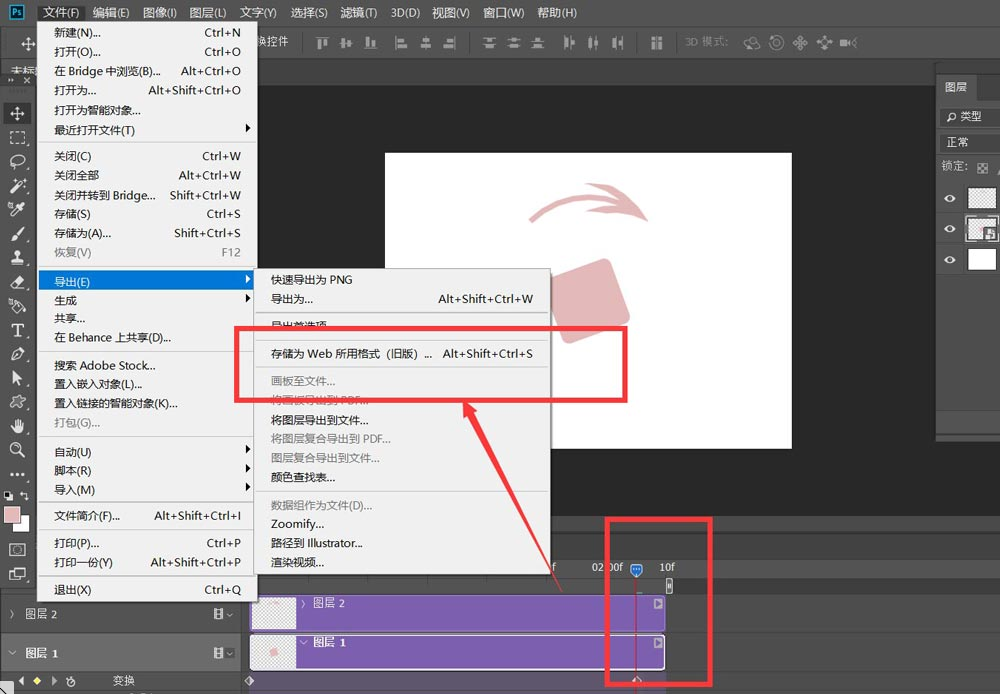Click the align bottom edges icon
The width and height of the screenshot is (1002, 694).
point(370,43)
